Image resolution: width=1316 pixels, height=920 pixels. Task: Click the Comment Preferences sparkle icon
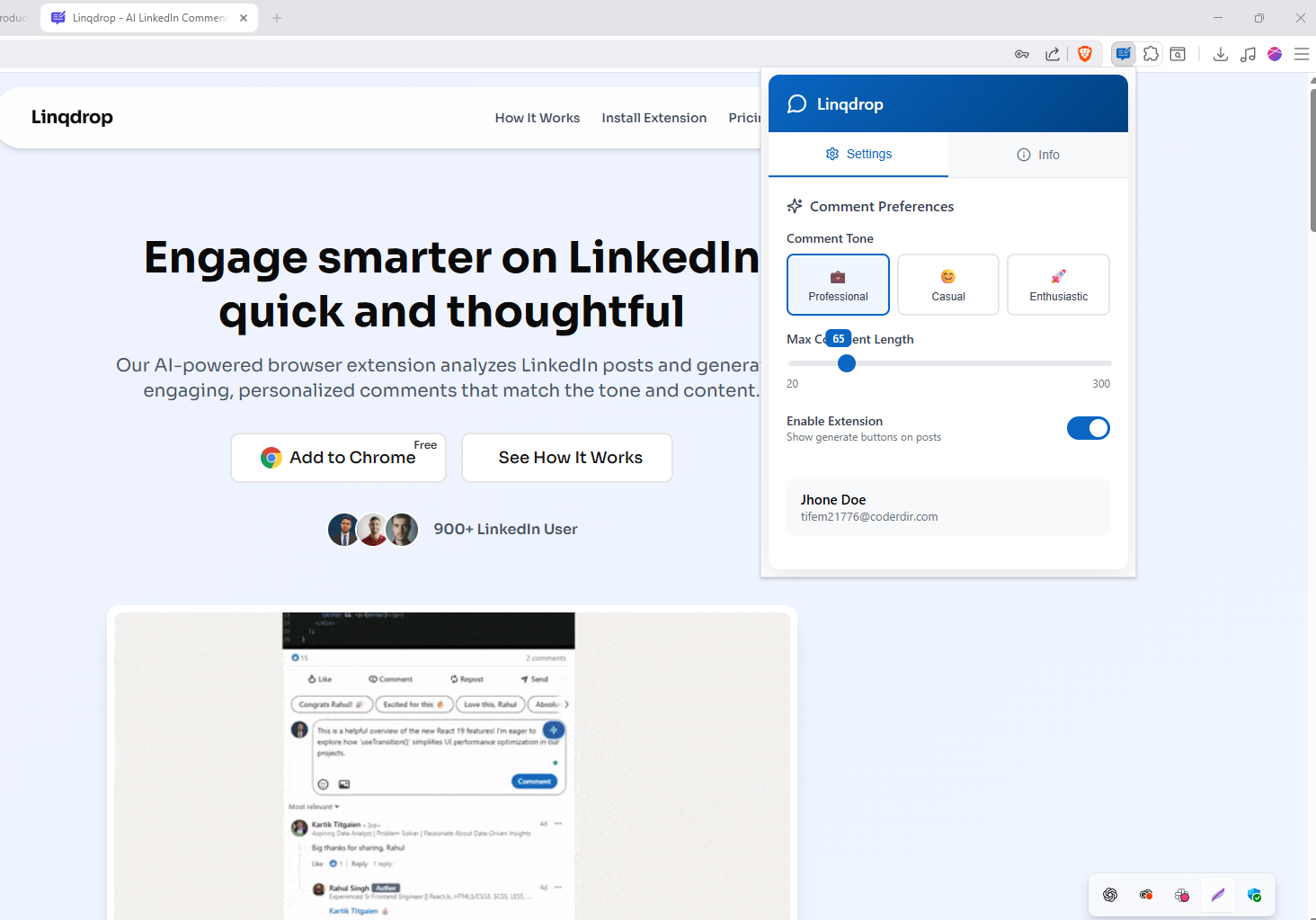point(795,206)
